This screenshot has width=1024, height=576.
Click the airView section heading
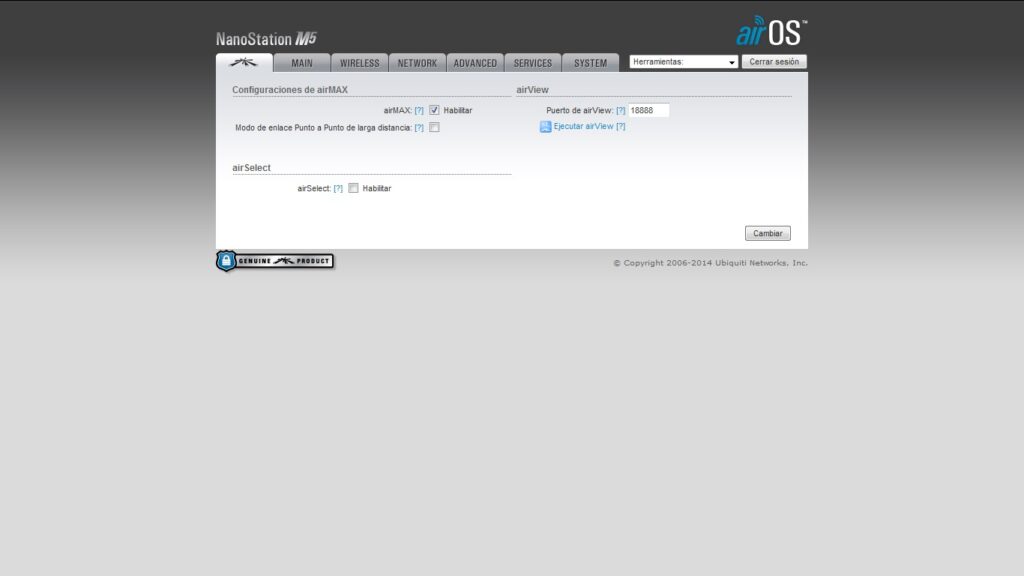click(x=532, y=89)
